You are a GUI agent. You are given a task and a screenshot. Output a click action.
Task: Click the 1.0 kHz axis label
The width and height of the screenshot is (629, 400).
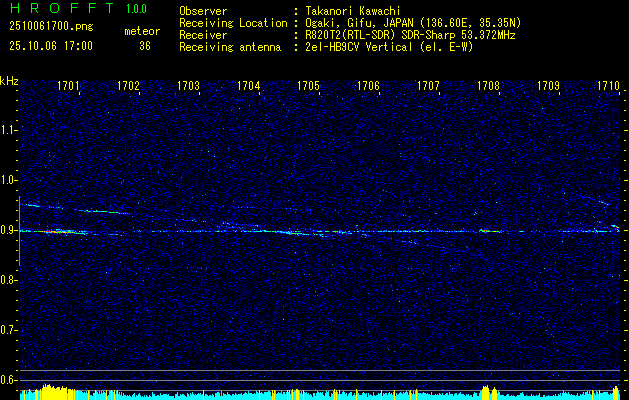click(x=9, y=180)
